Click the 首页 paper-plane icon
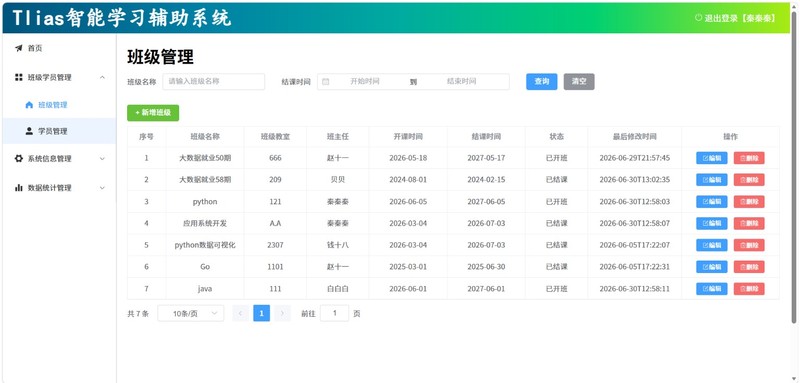The height and width of the screenshot is (383, 800). click(x=19, y=48)
